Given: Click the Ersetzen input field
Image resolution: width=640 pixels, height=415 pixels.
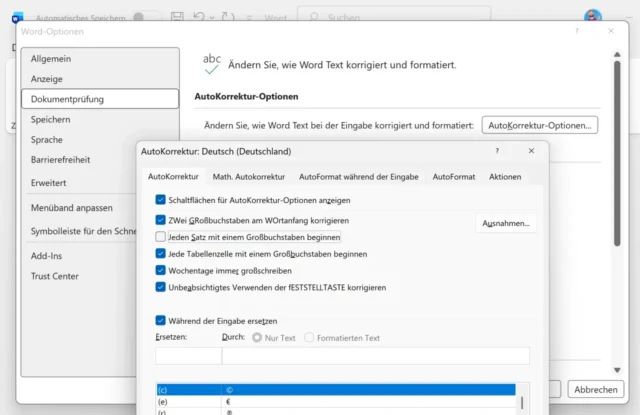Looking at the screenshot, I should [188, 356].
